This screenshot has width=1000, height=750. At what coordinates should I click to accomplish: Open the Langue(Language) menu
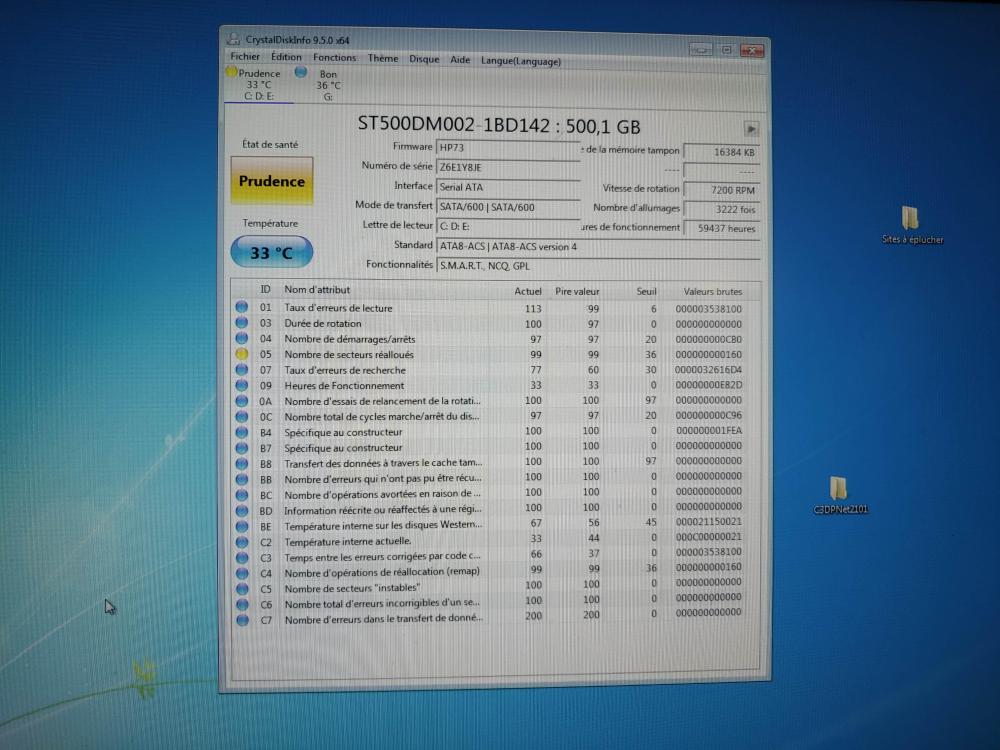pos(520,61)
